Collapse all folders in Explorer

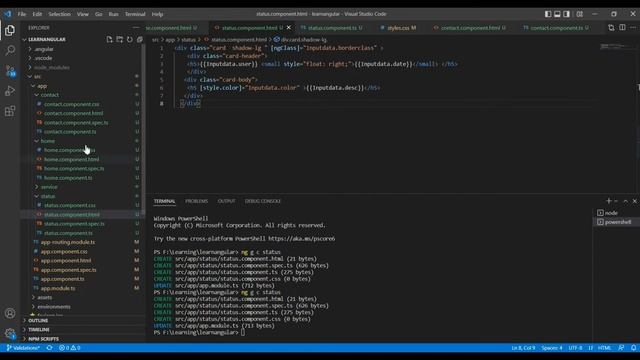click(140, 40)
